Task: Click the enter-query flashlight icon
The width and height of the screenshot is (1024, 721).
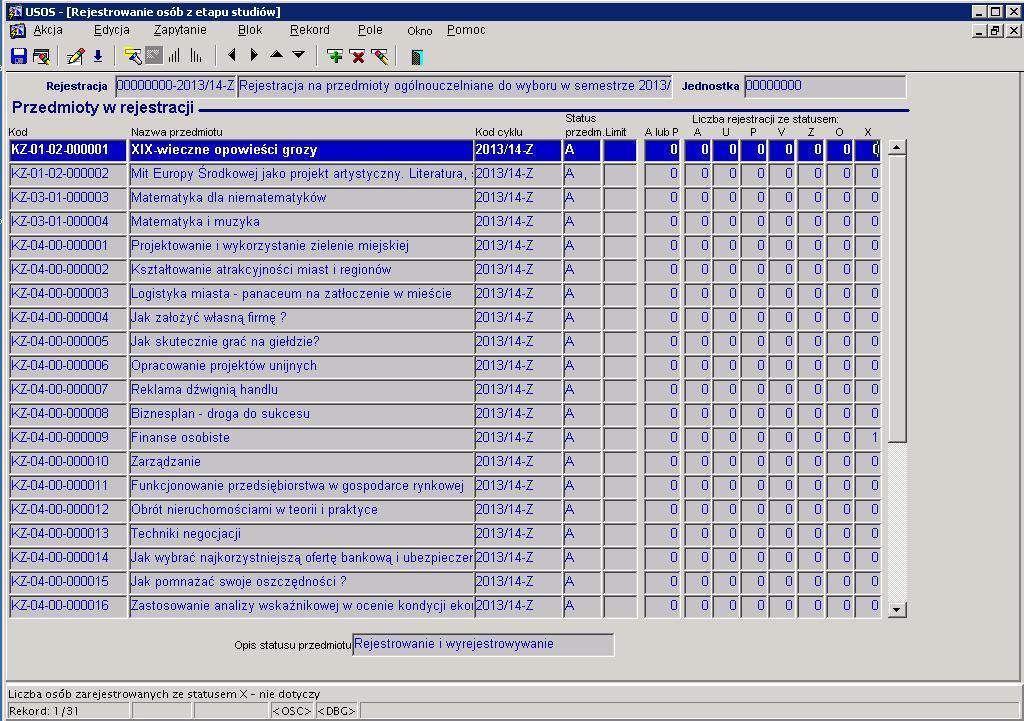Action: (133, 56)
